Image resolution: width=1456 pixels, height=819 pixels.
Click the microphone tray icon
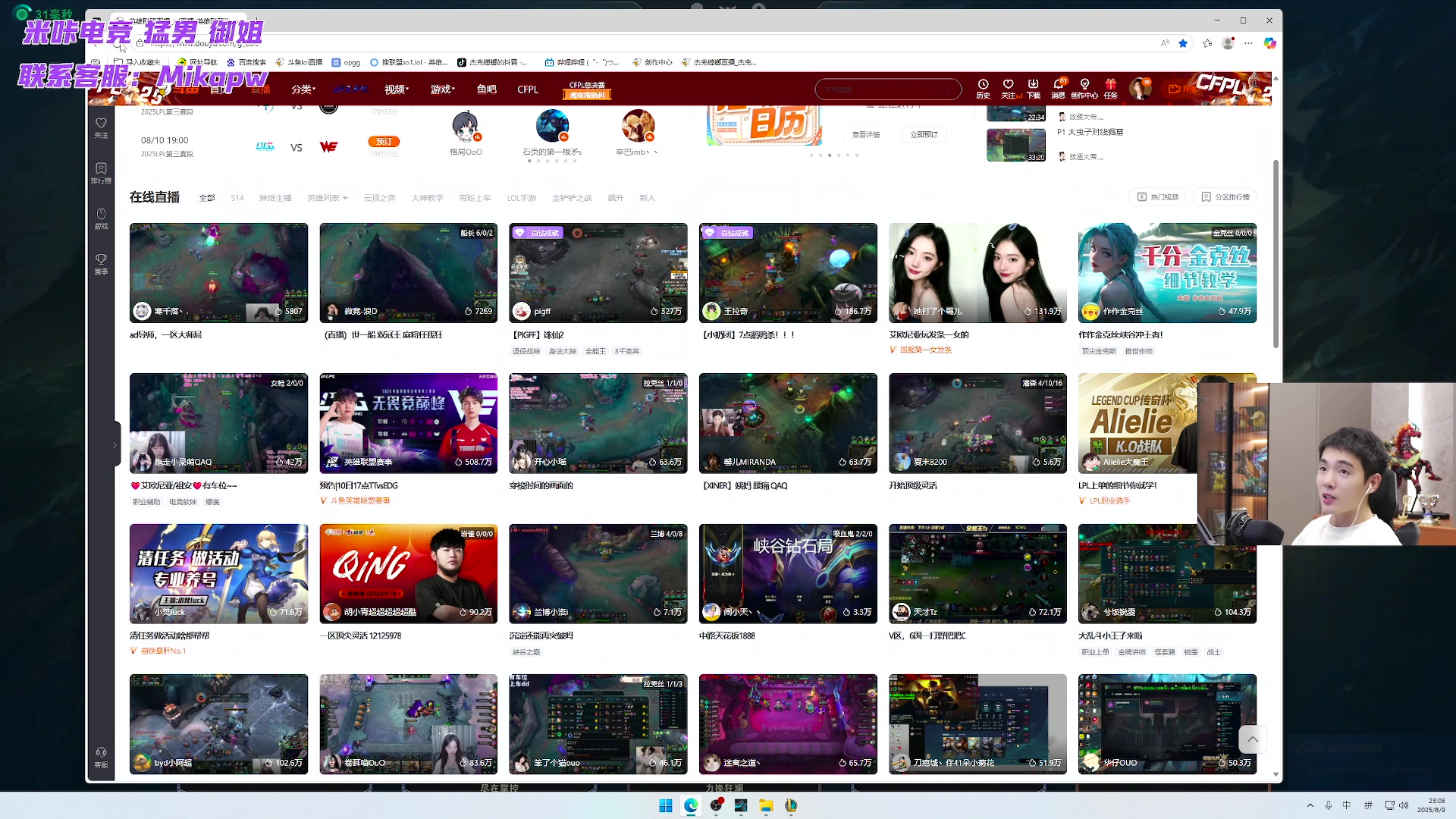click(x=1329, y=805)
